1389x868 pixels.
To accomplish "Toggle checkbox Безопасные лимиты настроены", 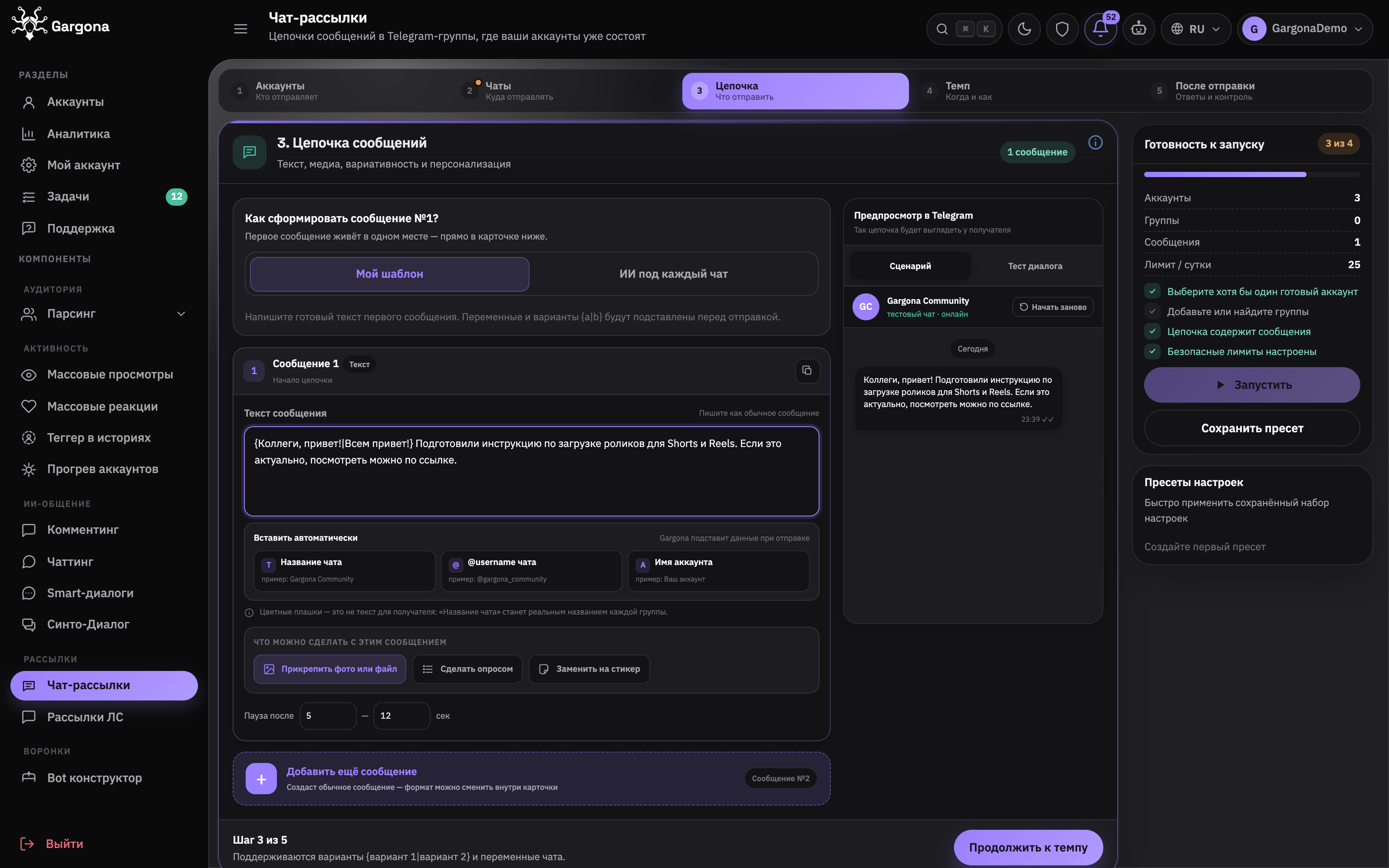I will [1152, 352].
